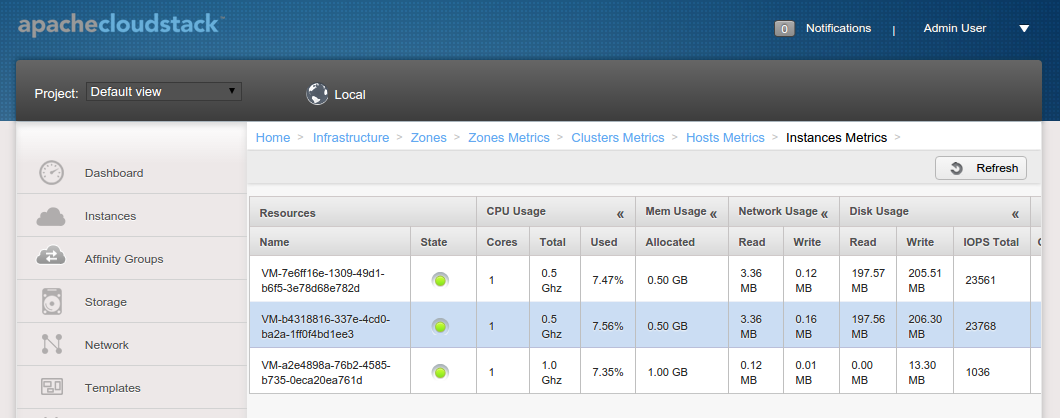Open the Dashboard gauge icon
The height and width of the screenshot is (418, 1060).
(51, 172)
